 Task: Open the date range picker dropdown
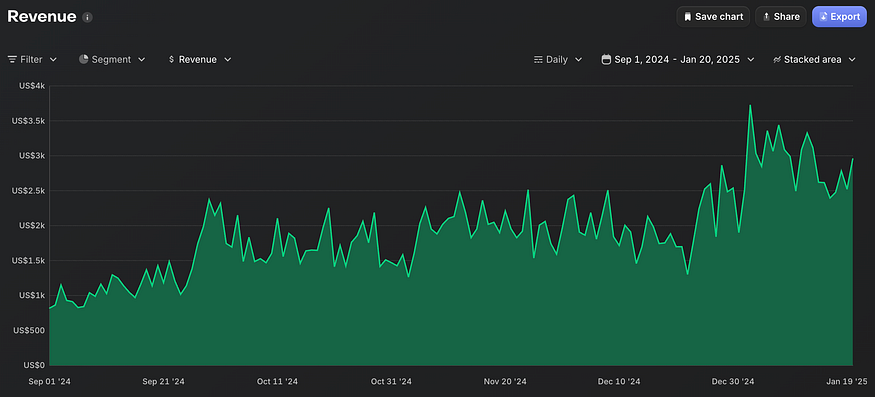click(x=678, y=59)
